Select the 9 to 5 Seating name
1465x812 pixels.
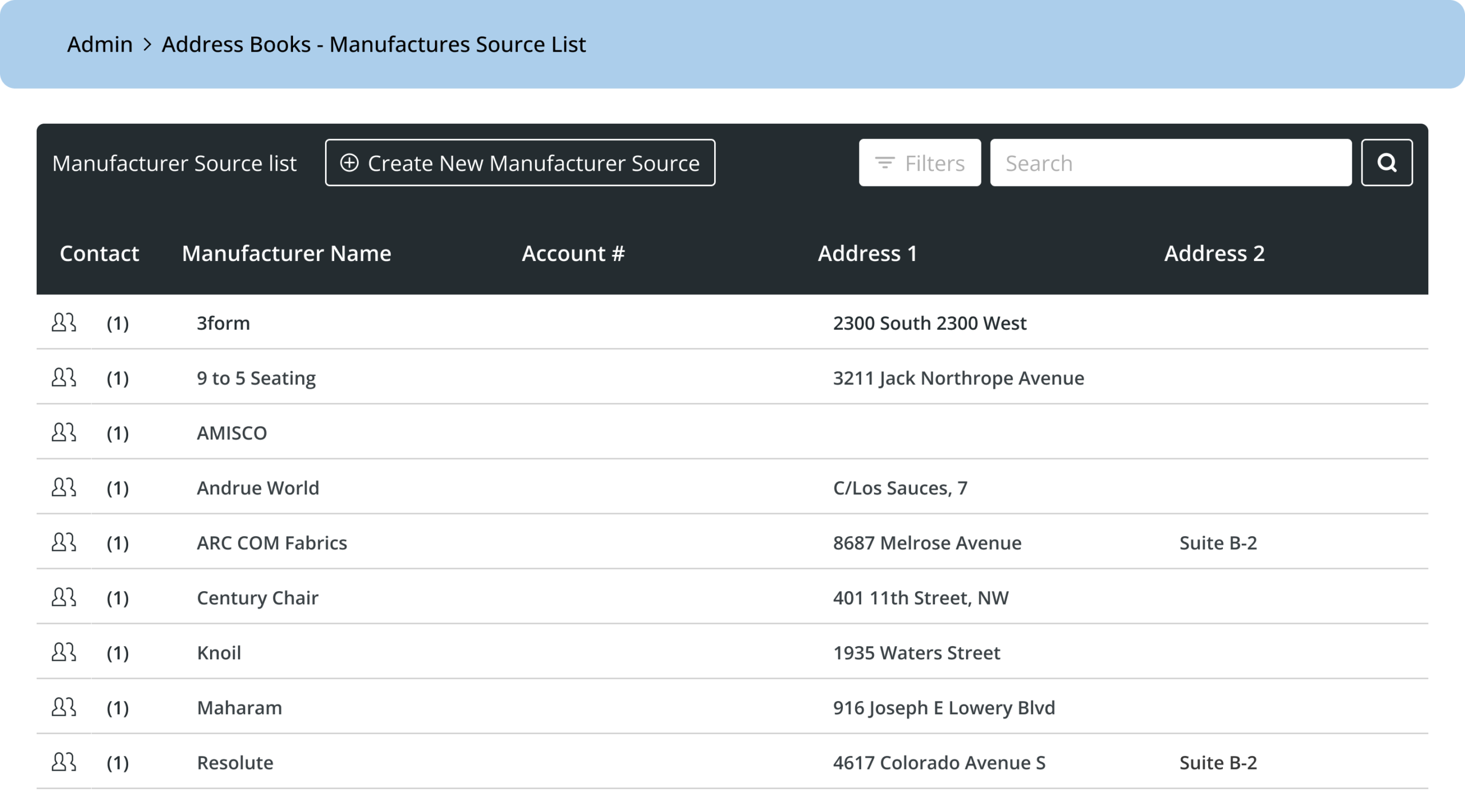(x=256, y=378)
